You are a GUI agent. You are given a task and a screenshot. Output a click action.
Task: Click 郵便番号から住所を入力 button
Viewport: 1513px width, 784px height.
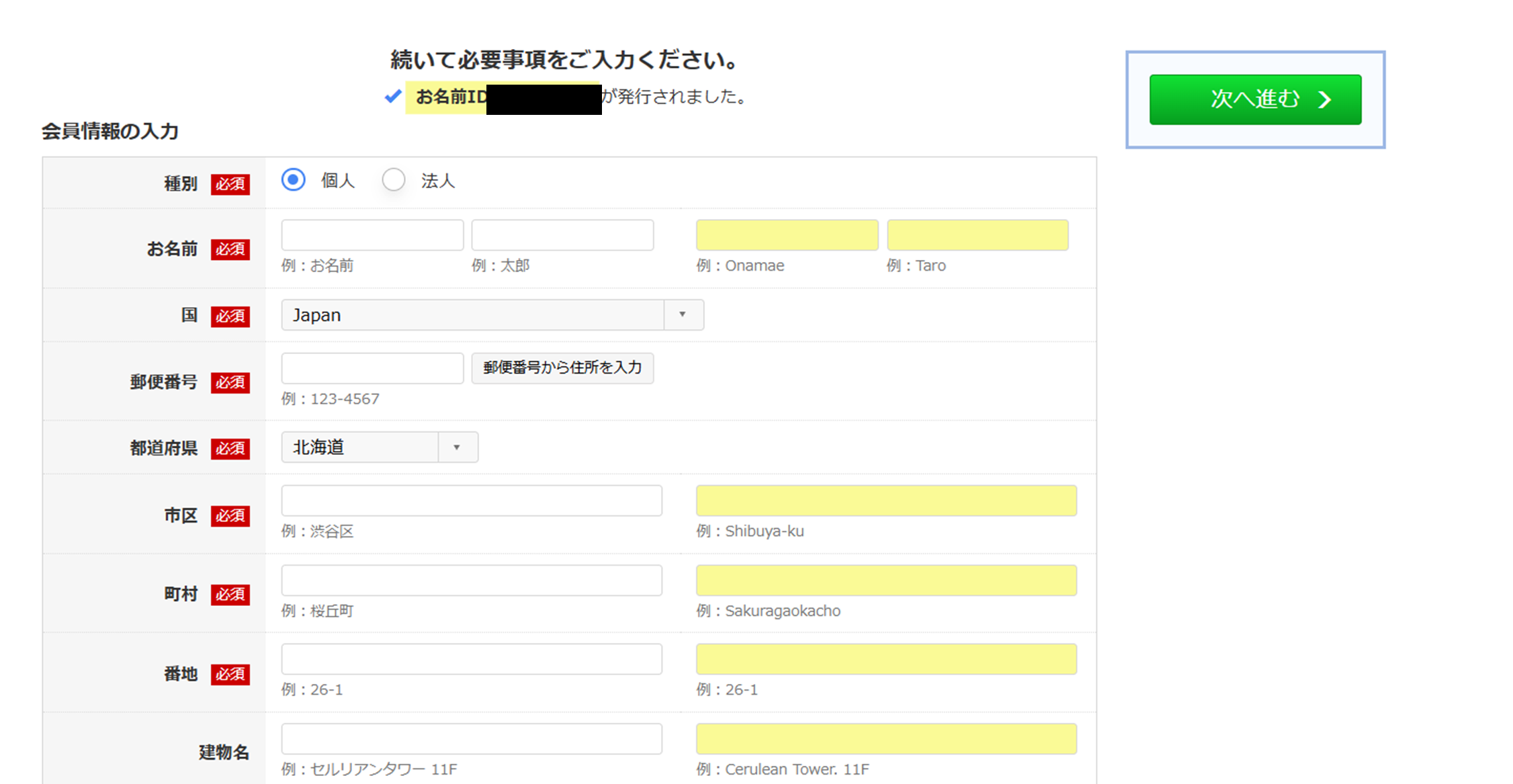562,368
